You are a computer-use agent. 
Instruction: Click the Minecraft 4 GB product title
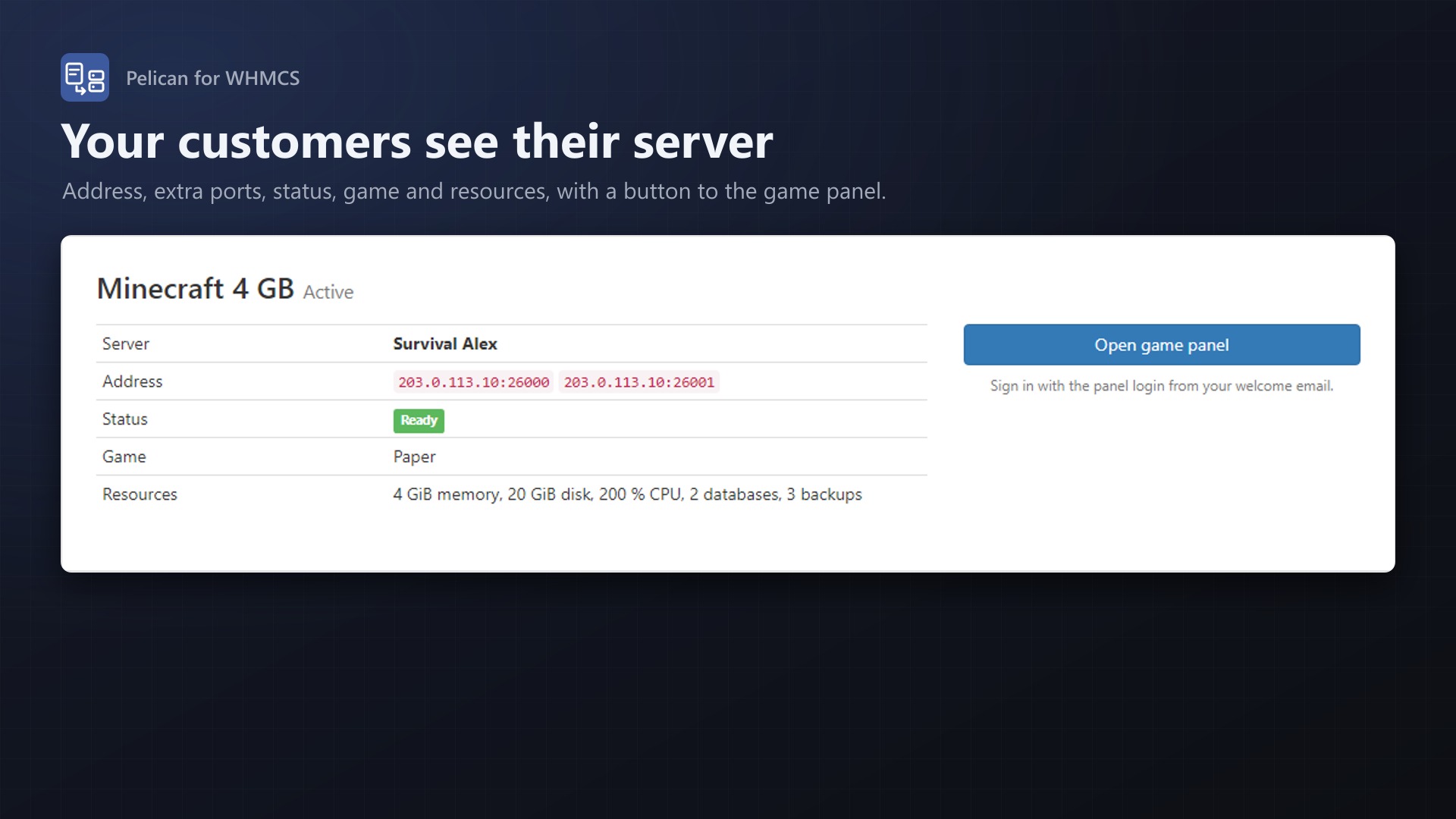coord(196,289)
